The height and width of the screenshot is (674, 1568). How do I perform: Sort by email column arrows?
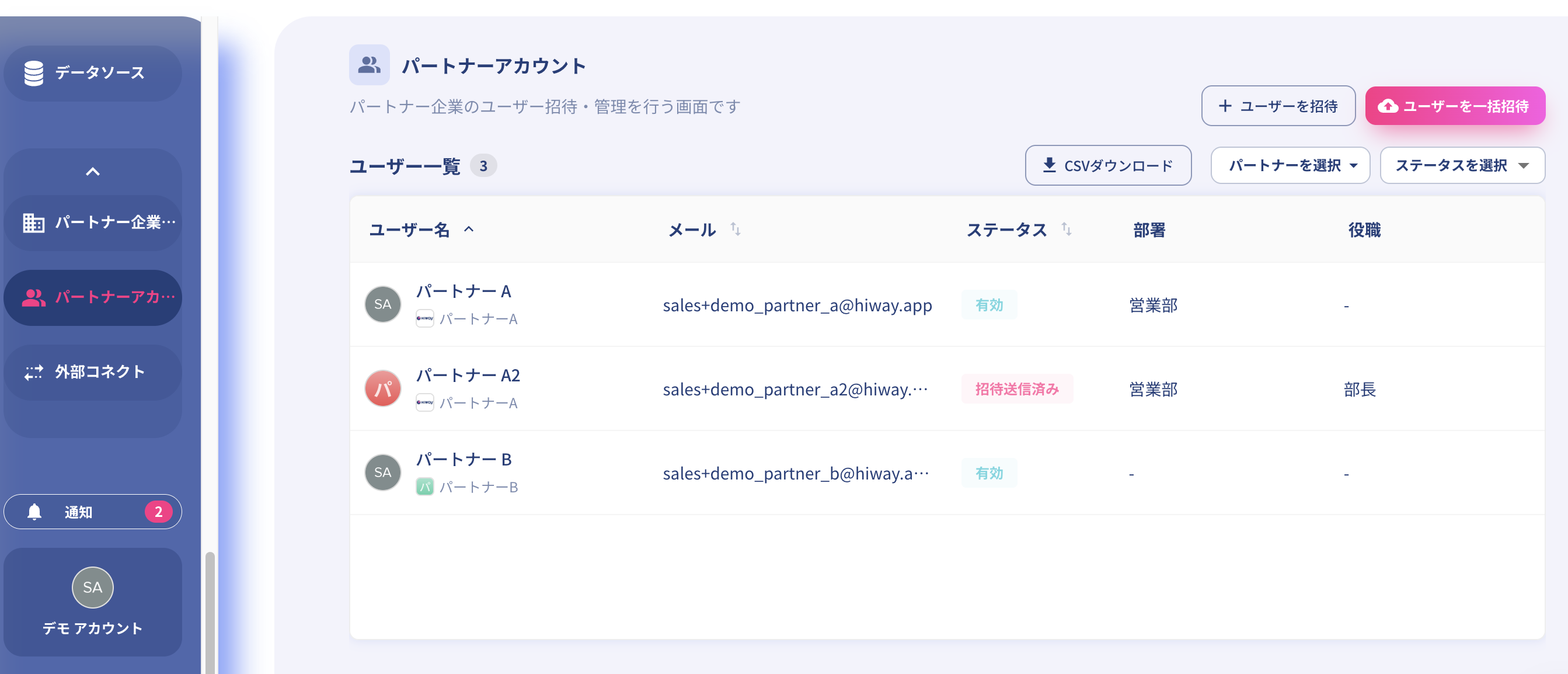(736, 230)
